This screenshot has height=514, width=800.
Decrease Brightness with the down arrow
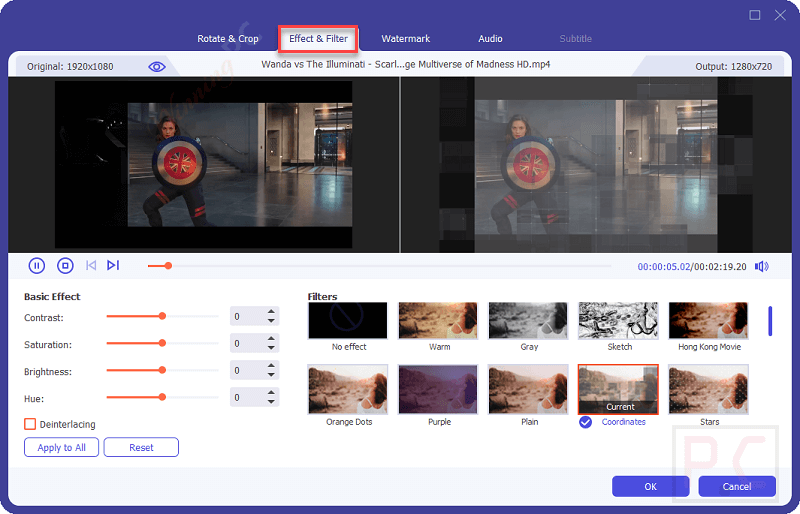point(271,375)
